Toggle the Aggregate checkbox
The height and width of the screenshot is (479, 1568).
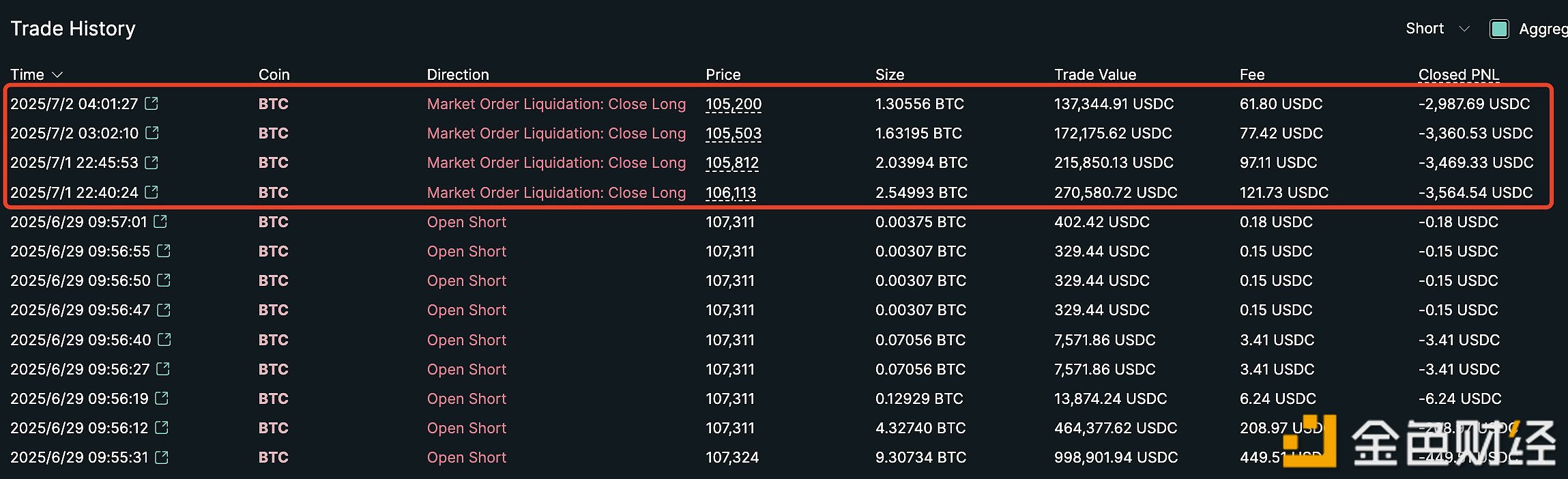(x=1499, y=29)
